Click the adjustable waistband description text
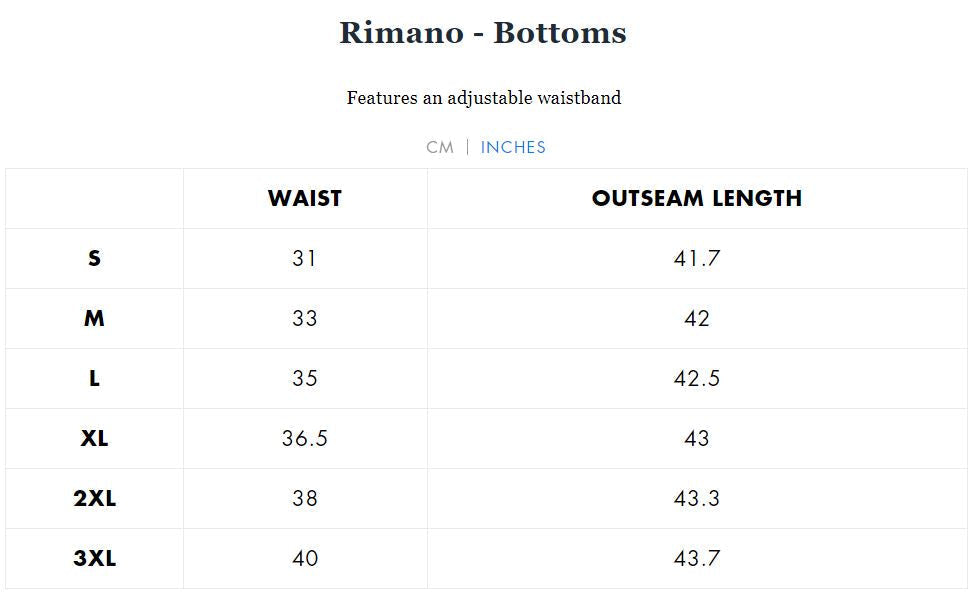The height and width of the screenshot is (600, 978). (484, 97)
